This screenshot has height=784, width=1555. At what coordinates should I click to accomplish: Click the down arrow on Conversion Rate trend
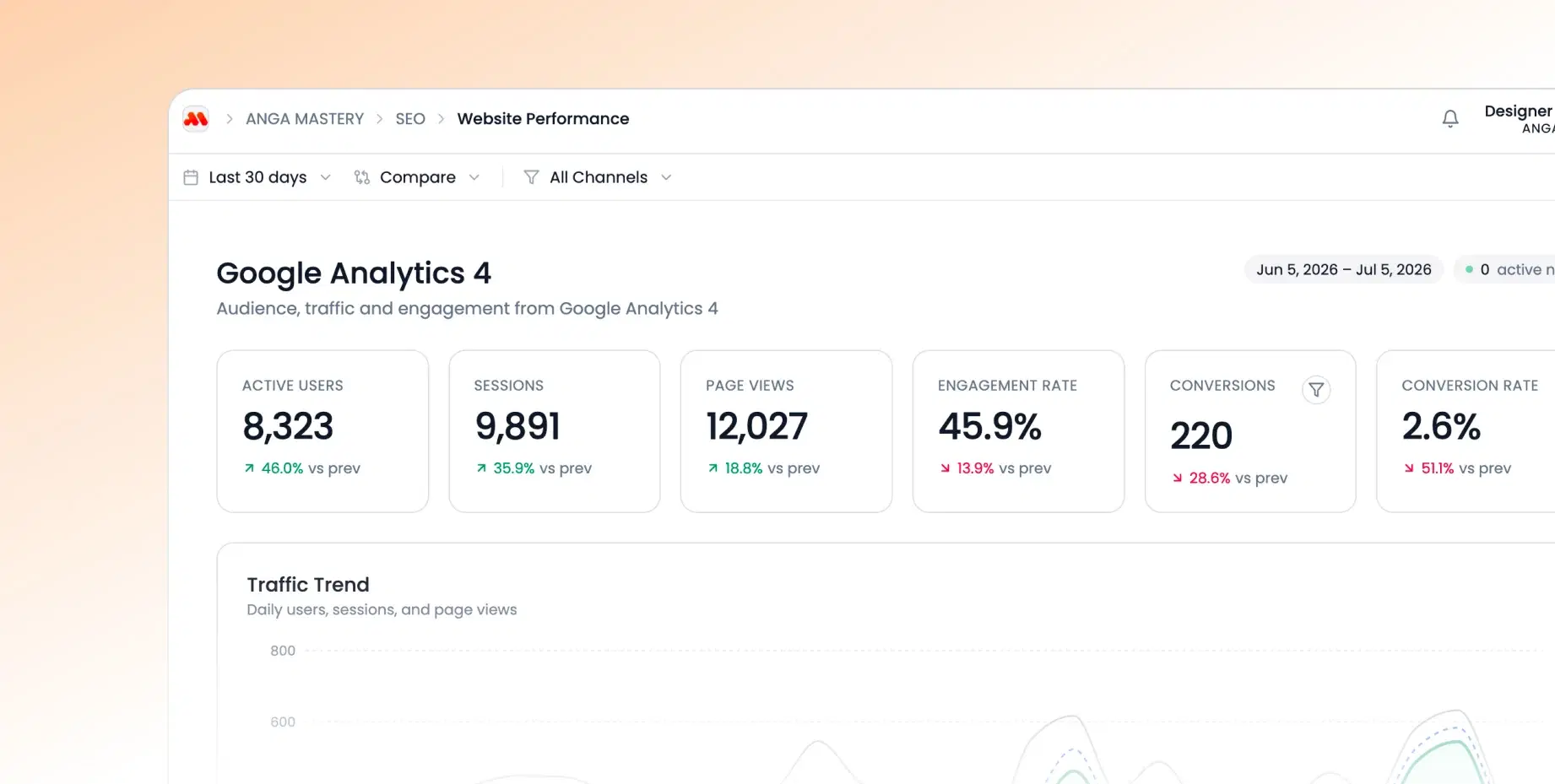(x=1409, y=468)
